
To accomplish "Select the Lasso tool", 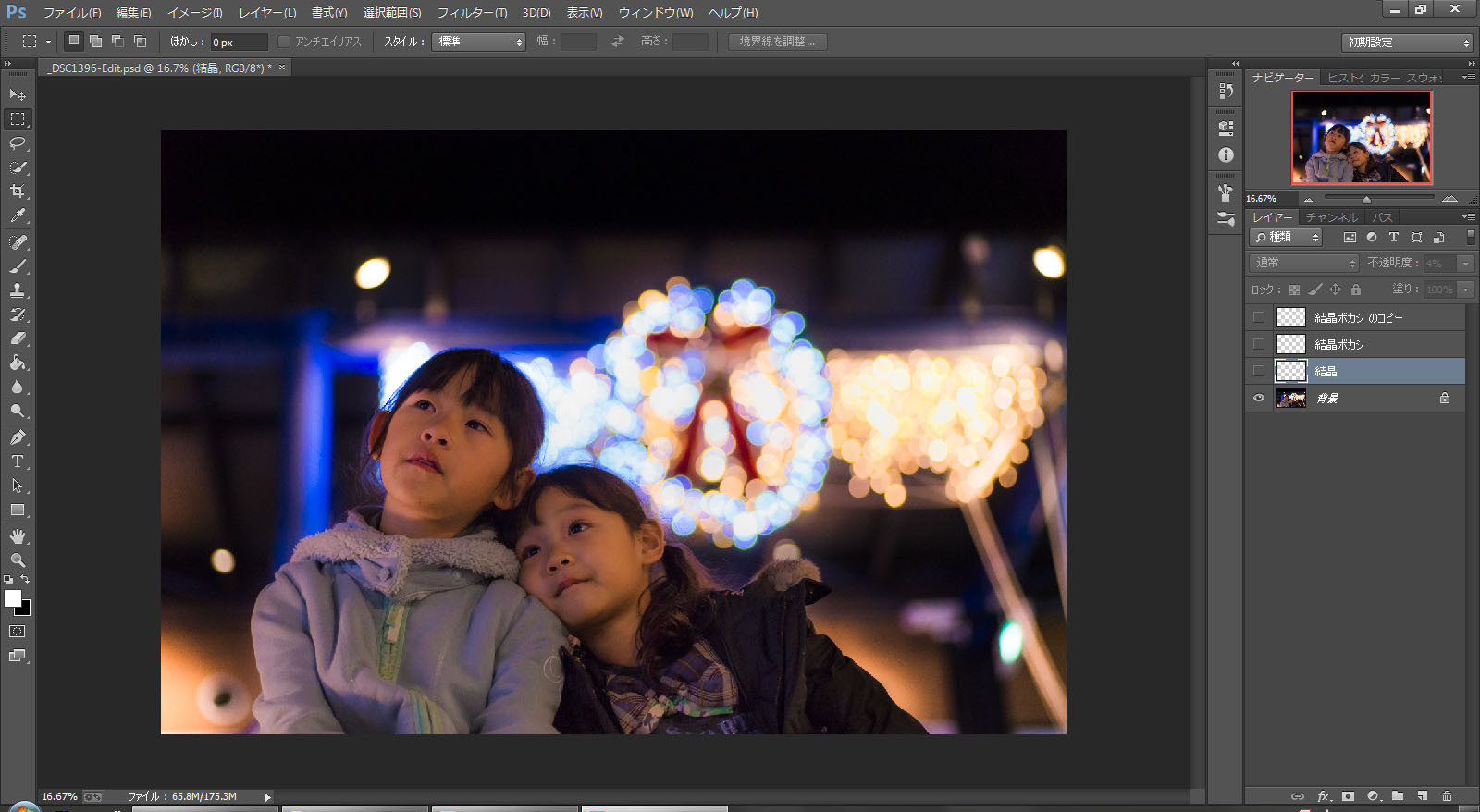I will point(18,143).
